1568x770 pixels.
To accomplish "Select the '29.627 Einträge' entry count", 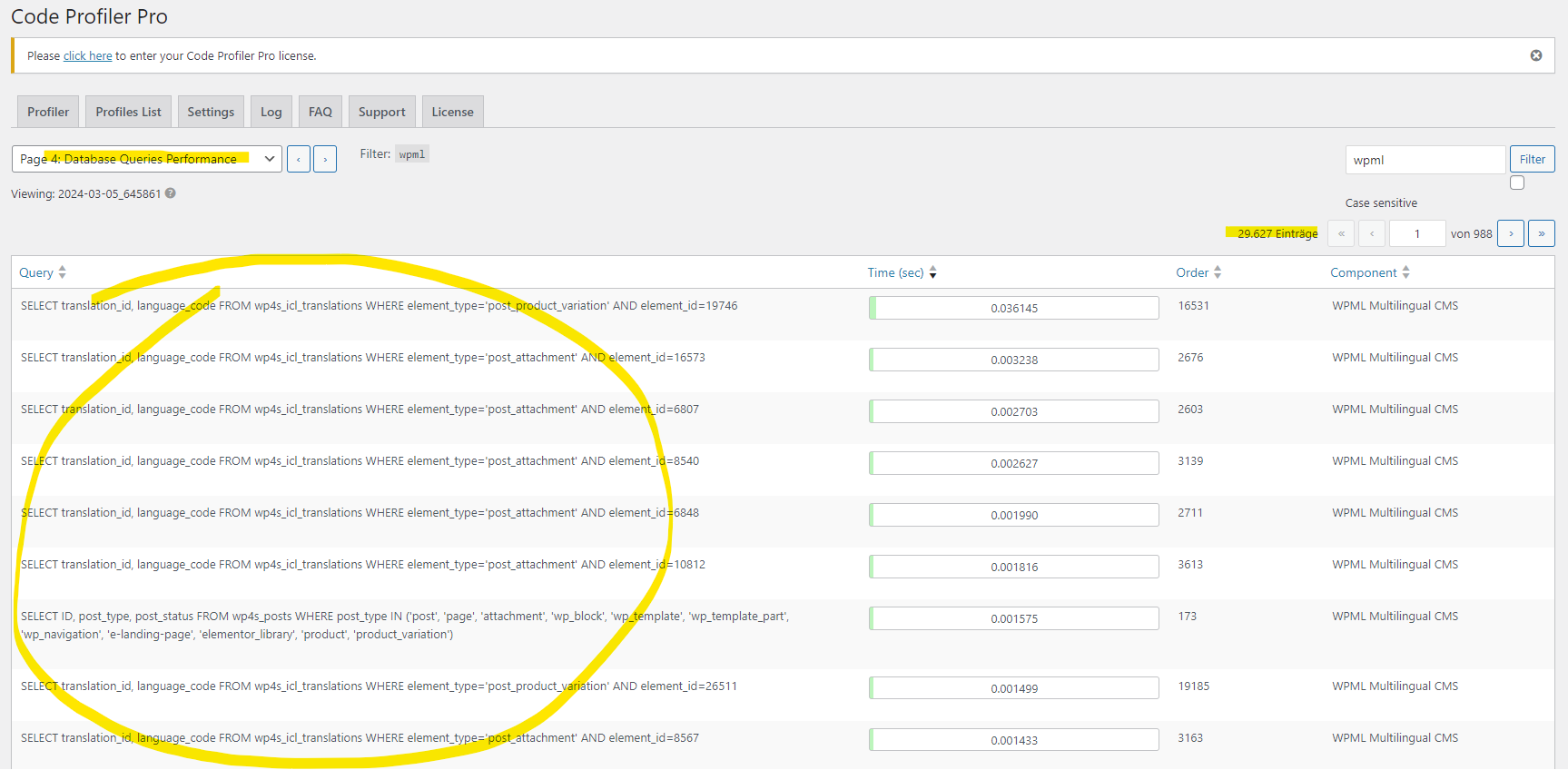I will click(1277, 233).
